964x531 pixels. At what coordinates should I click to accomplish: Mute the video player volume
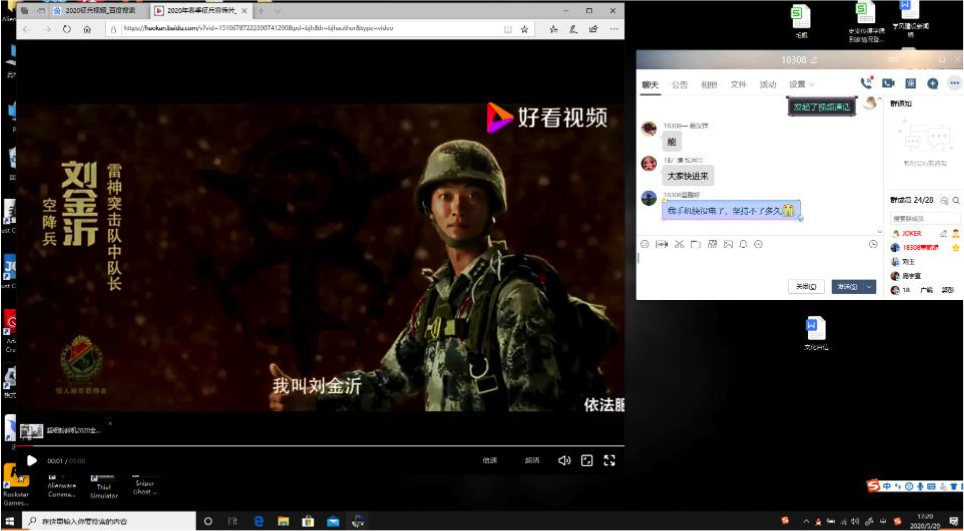pos(564,460)
